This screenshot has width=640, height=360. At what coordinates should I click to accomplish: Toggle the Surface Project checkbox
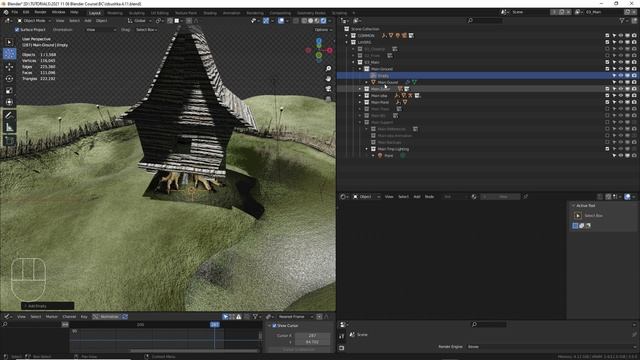point(17,30)
